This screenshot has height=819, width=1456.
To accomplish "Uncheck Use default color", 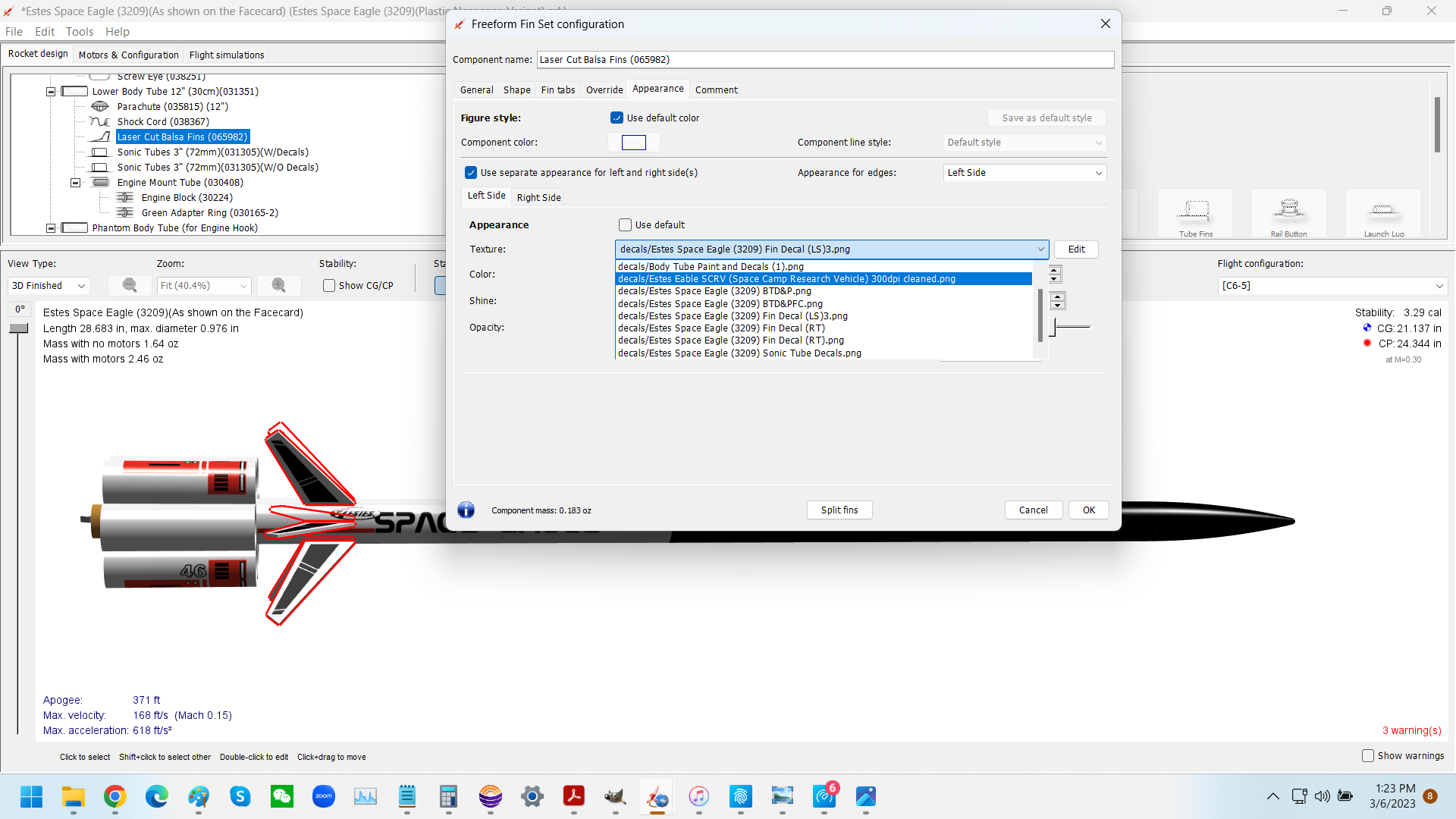I will [617, 118].
